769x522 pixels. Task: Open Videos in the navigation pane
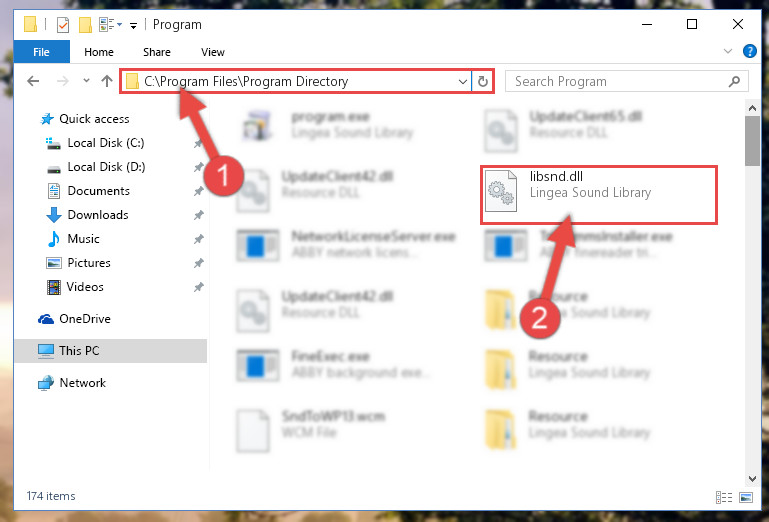(x=85, y=287)
